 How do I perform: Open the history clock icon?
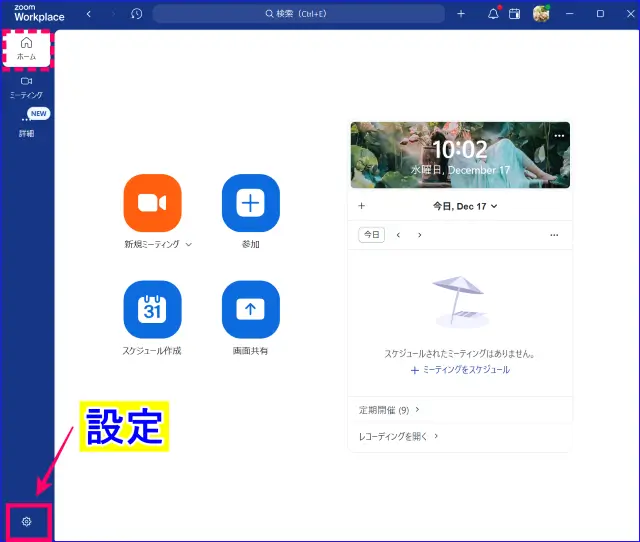point(137,14)
